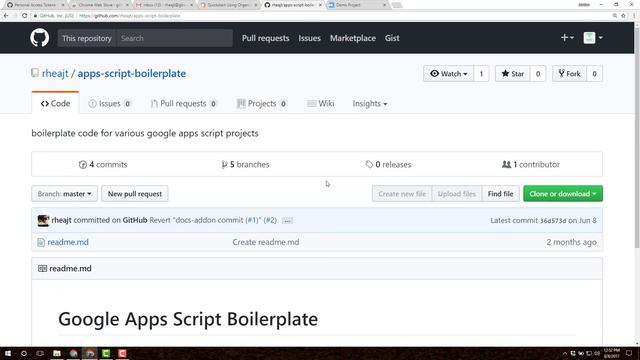Click the branch icon next to 5 branches
Image resolution: width=640 pixels, height=360 pixels.
point(224,164)
